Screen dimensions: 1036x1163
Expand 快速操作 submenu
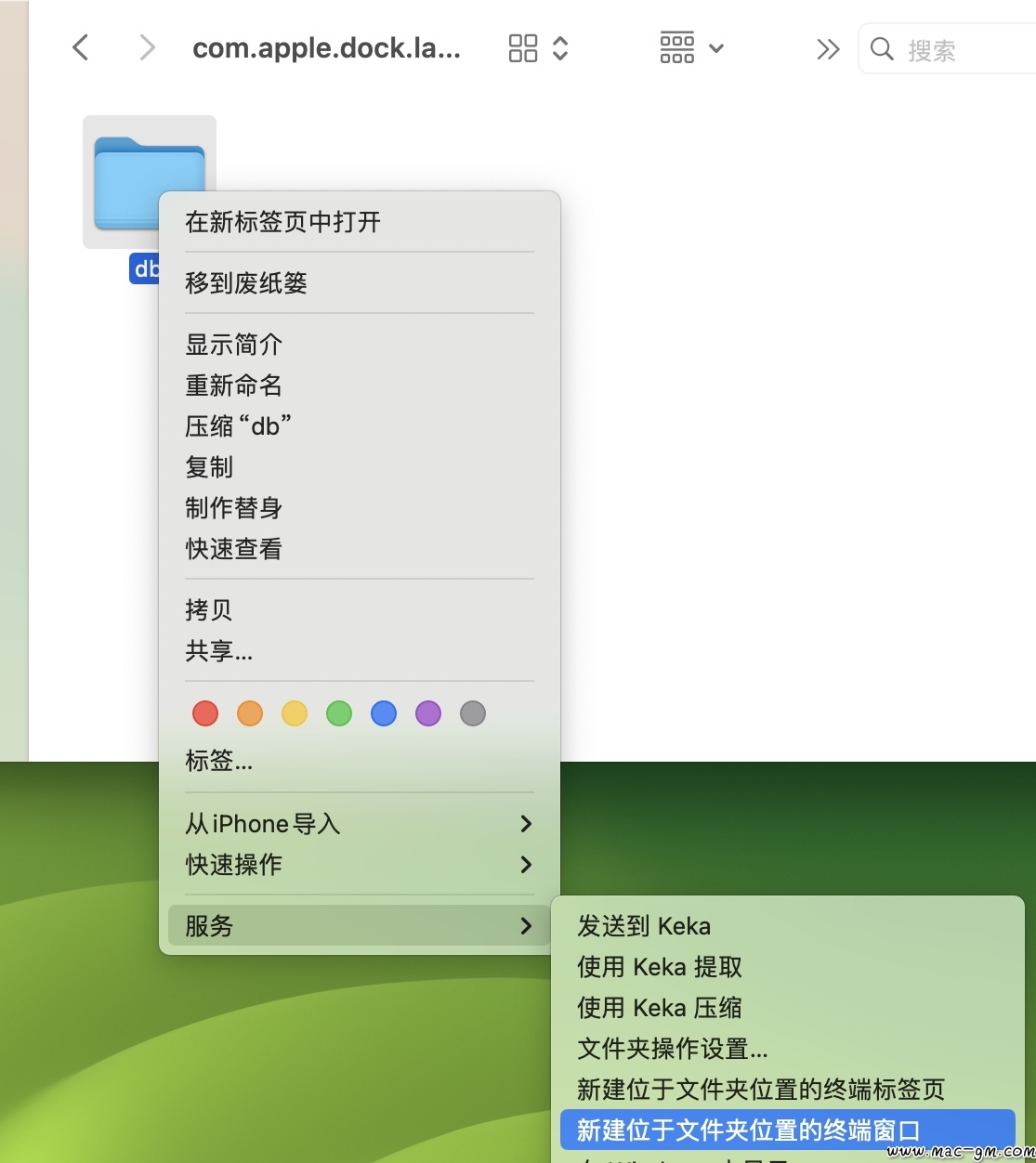pyautogui.click(x=360, y=865)
